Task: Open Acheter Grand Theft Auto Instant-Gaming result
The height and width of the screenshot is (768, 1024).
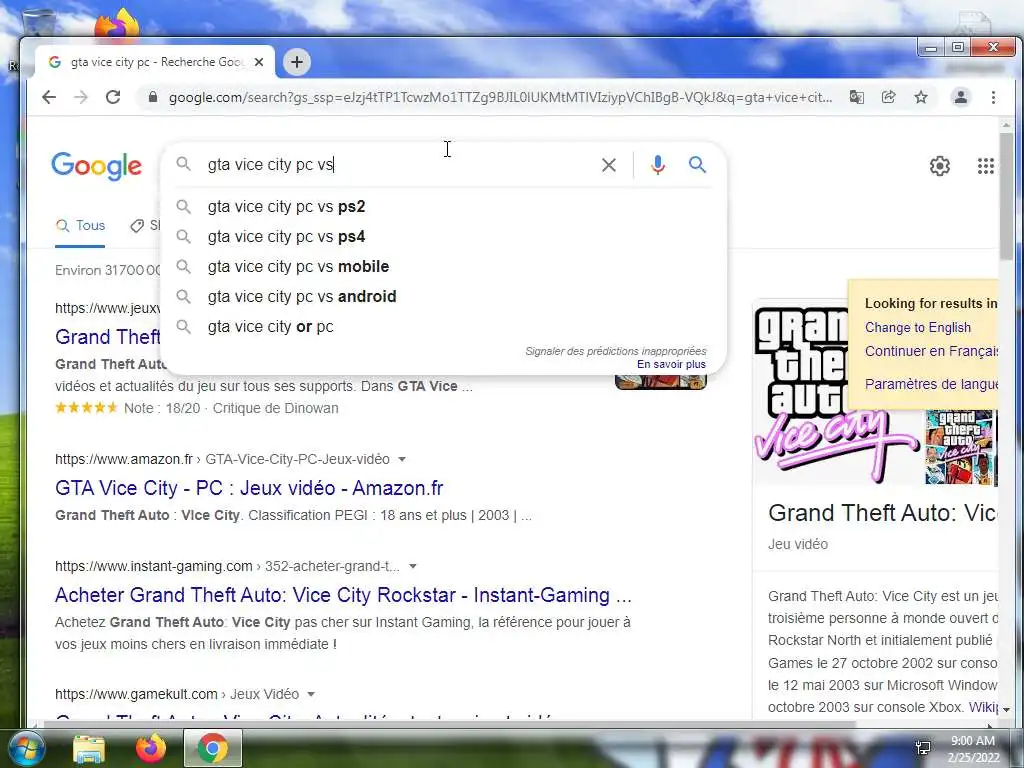Action: coord(343,595)
